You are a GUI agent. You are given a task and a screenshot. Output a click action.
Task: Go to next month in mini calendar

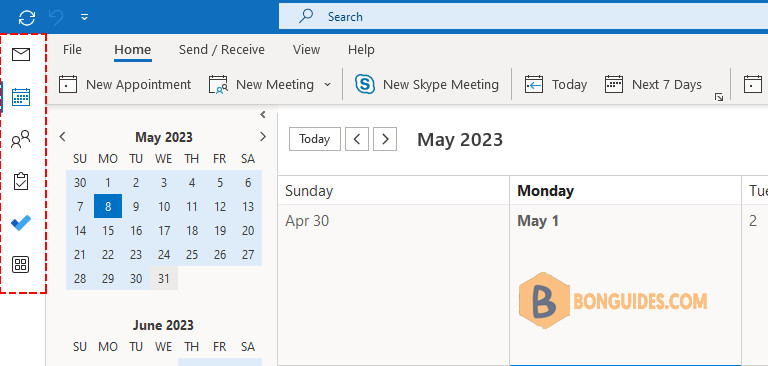pyautogui.click(x=263, y=137)
